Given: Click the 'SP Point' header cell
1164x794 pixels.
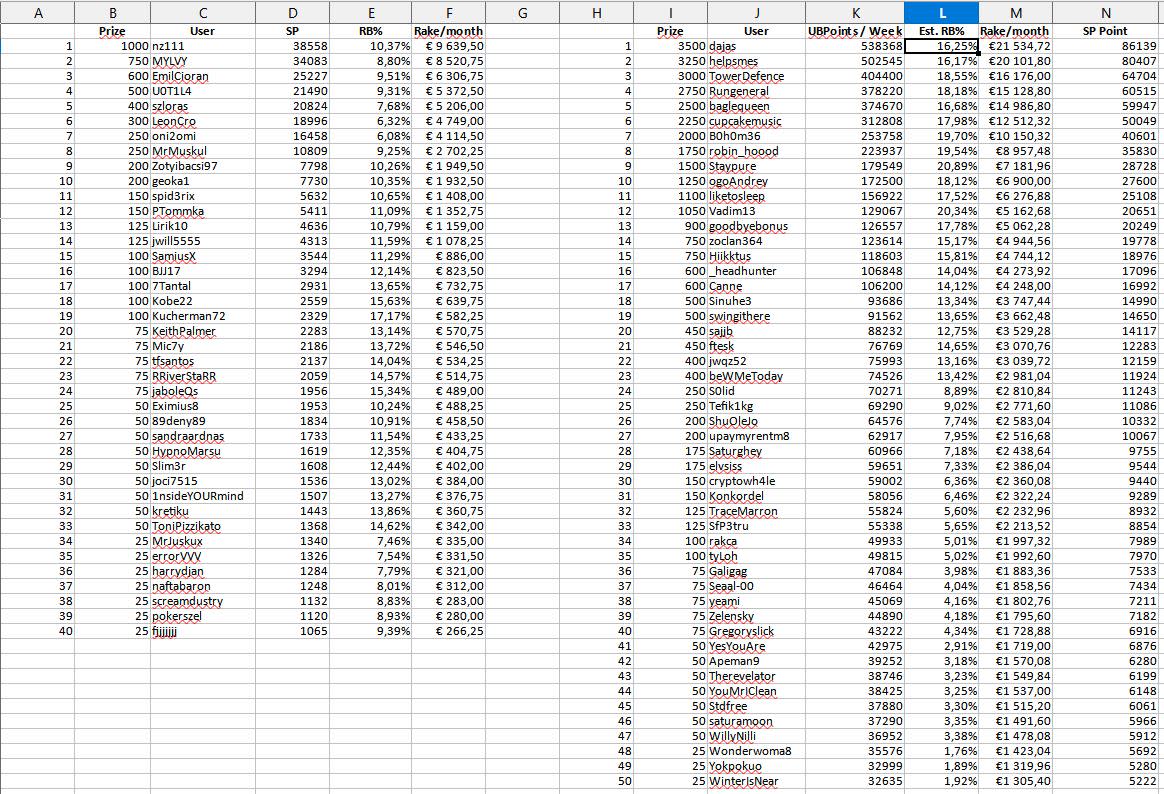Looking at the screenshot, I should point(1105,31).
